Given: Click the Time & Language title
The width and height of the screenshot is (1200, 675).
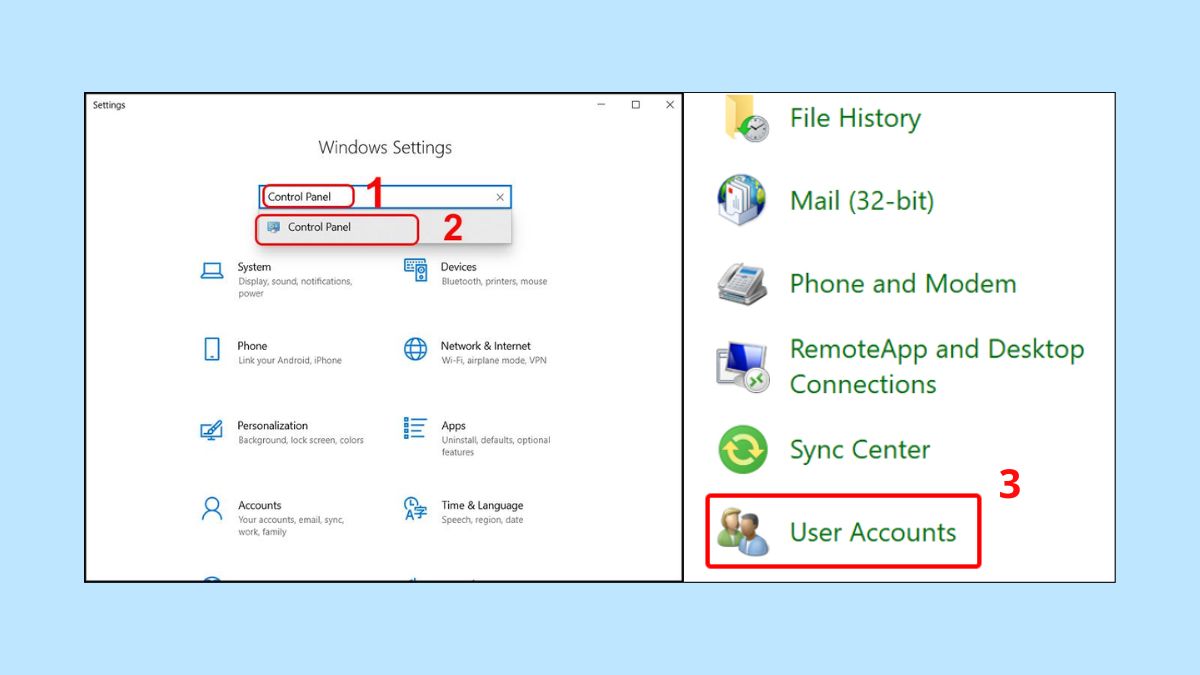Looking at the screenshot, I should (x=482, y=506).
